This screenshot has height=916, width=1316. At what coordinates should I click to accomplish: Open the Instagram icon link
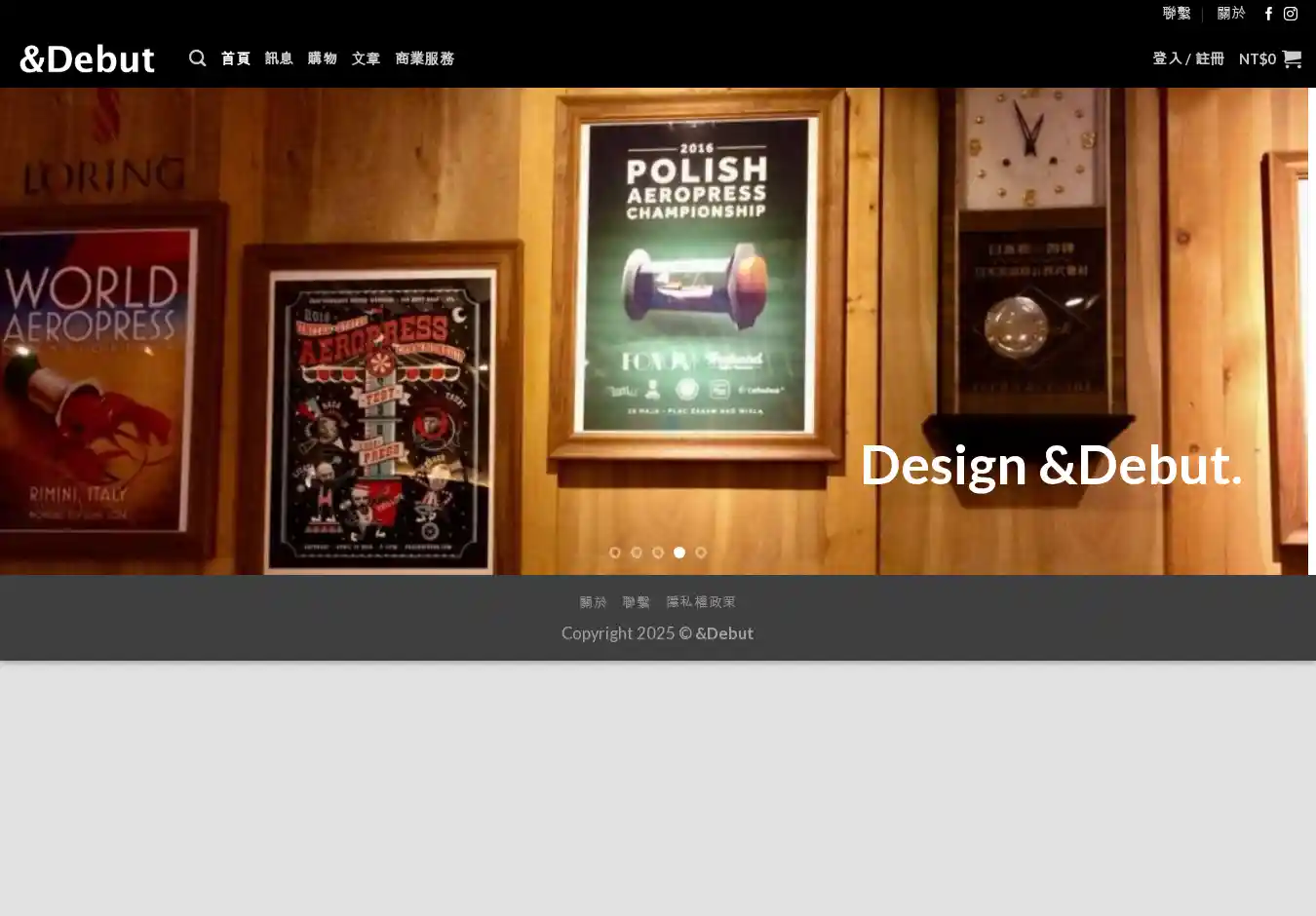[x=1291, y=14]
